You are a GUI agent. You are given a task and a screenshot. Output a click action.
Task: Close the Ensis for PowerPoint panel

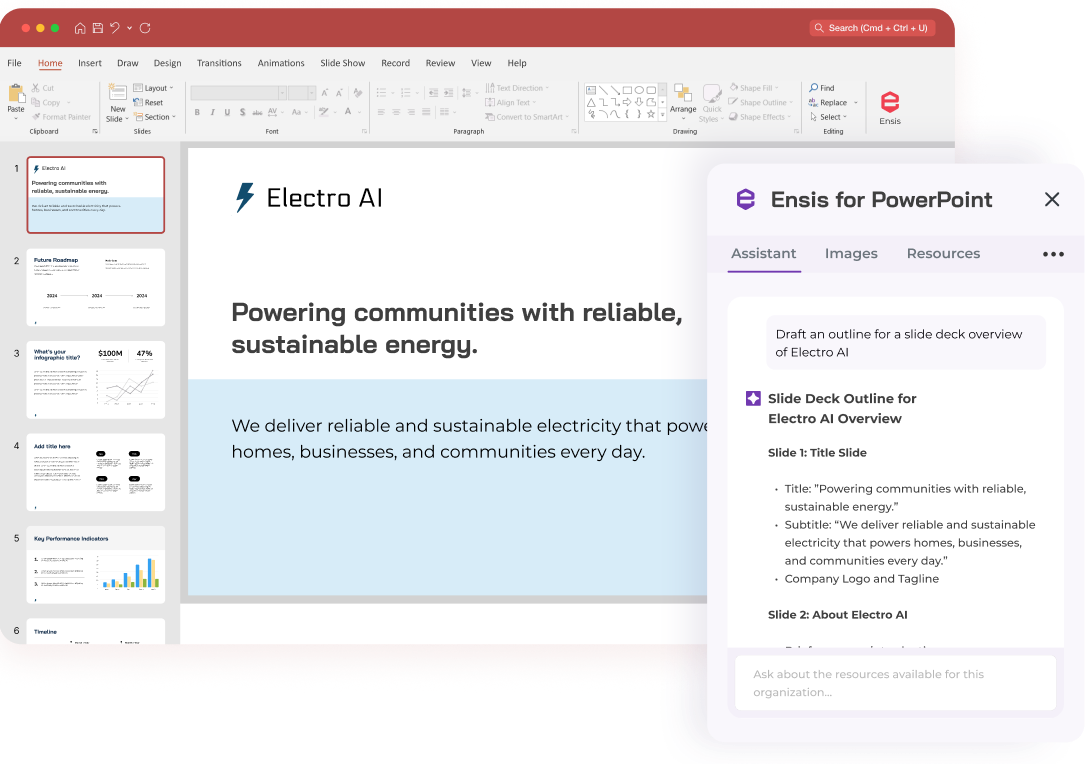click(x=1051, y=199)
